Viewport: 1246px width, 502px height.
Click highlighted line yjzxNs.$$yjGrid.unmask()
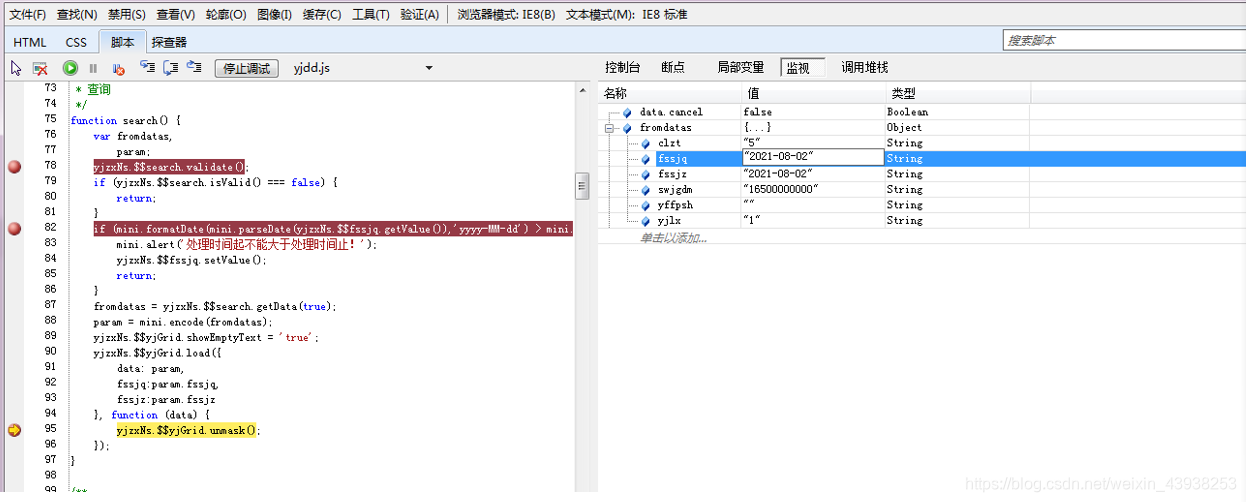[188, 430]
